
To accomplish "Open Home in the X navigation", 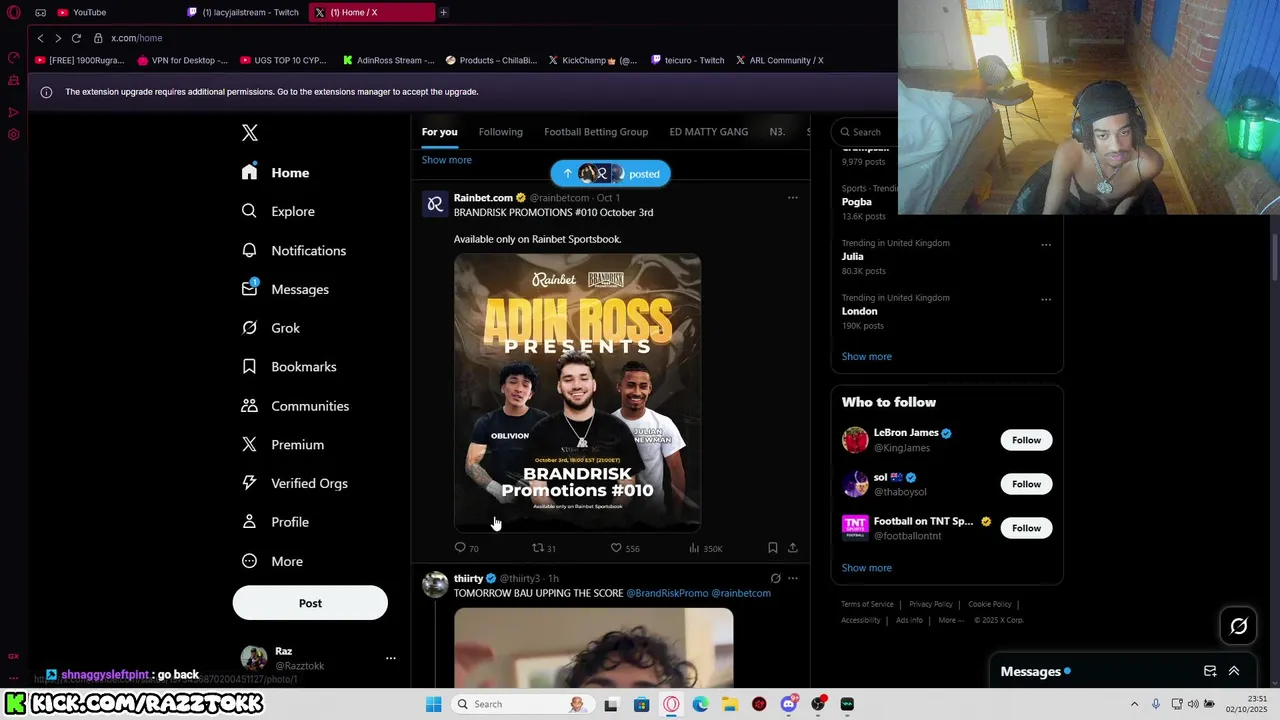I will tap(276, 173).
